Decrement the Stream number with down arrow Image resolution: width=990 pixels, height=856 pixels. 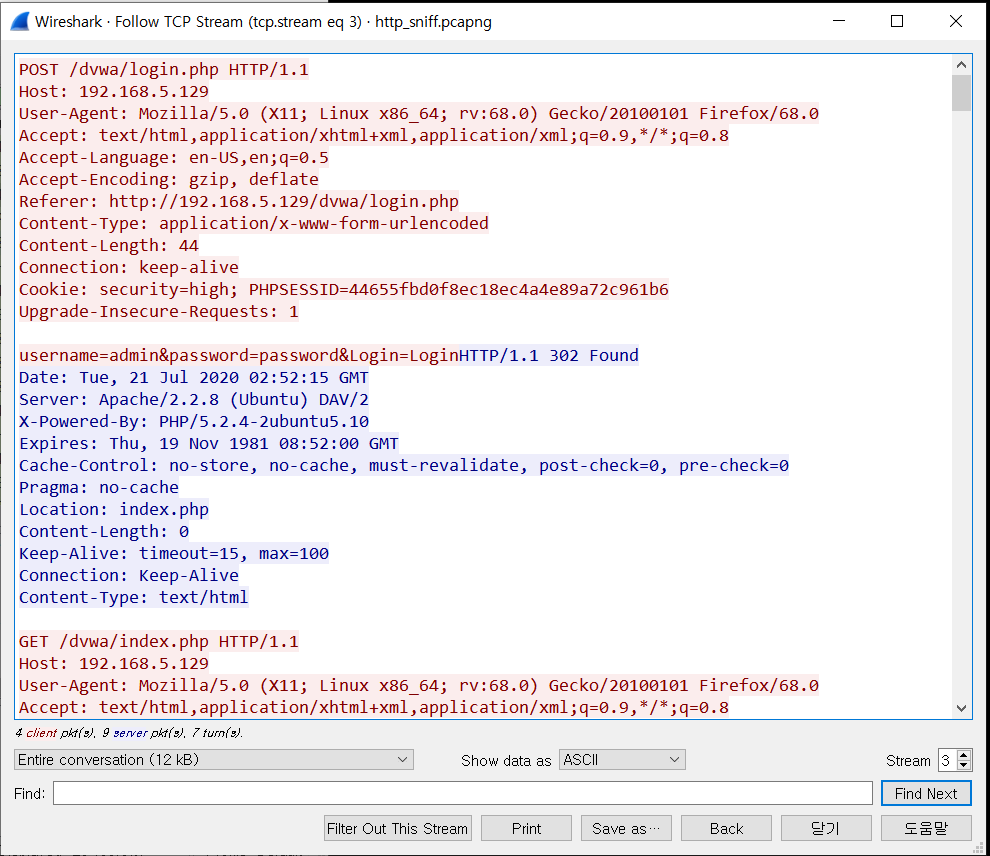[x=963, y=765]
